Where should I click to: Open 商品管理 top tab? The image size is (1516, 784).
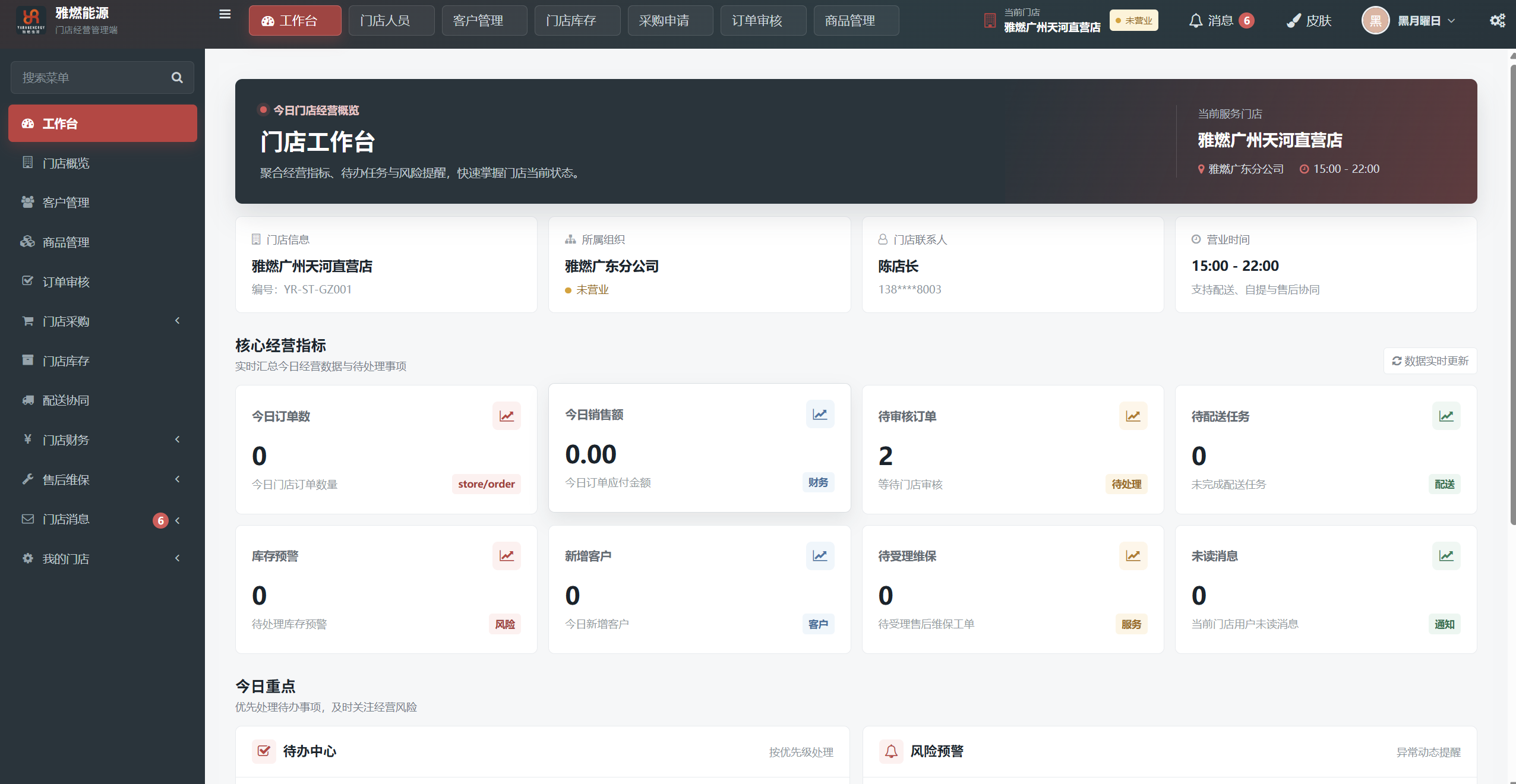(856, 21)
